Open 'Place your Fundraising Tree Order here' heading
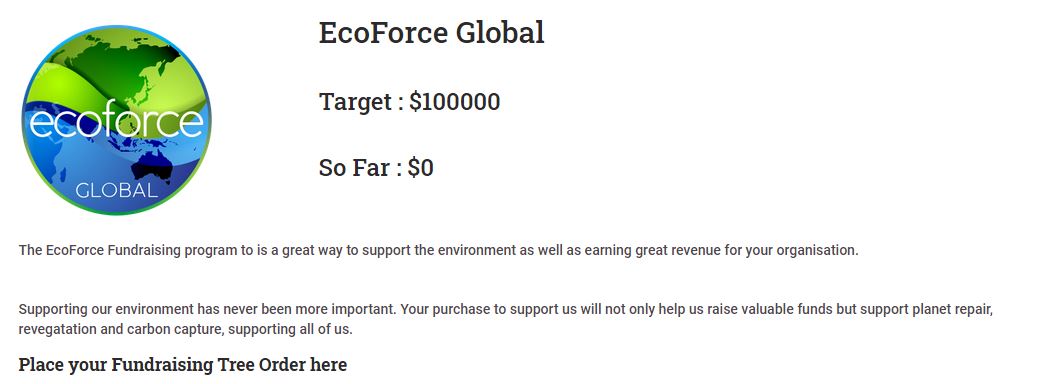The image size is (1049, 384). 183,365
